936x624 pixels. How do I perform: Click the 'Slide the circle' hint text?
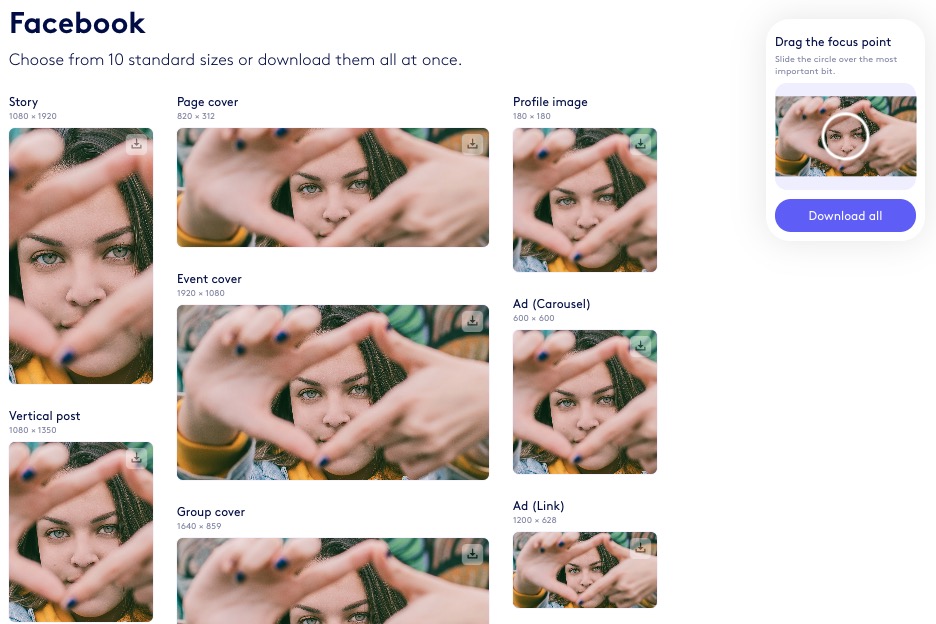point(836,65)
